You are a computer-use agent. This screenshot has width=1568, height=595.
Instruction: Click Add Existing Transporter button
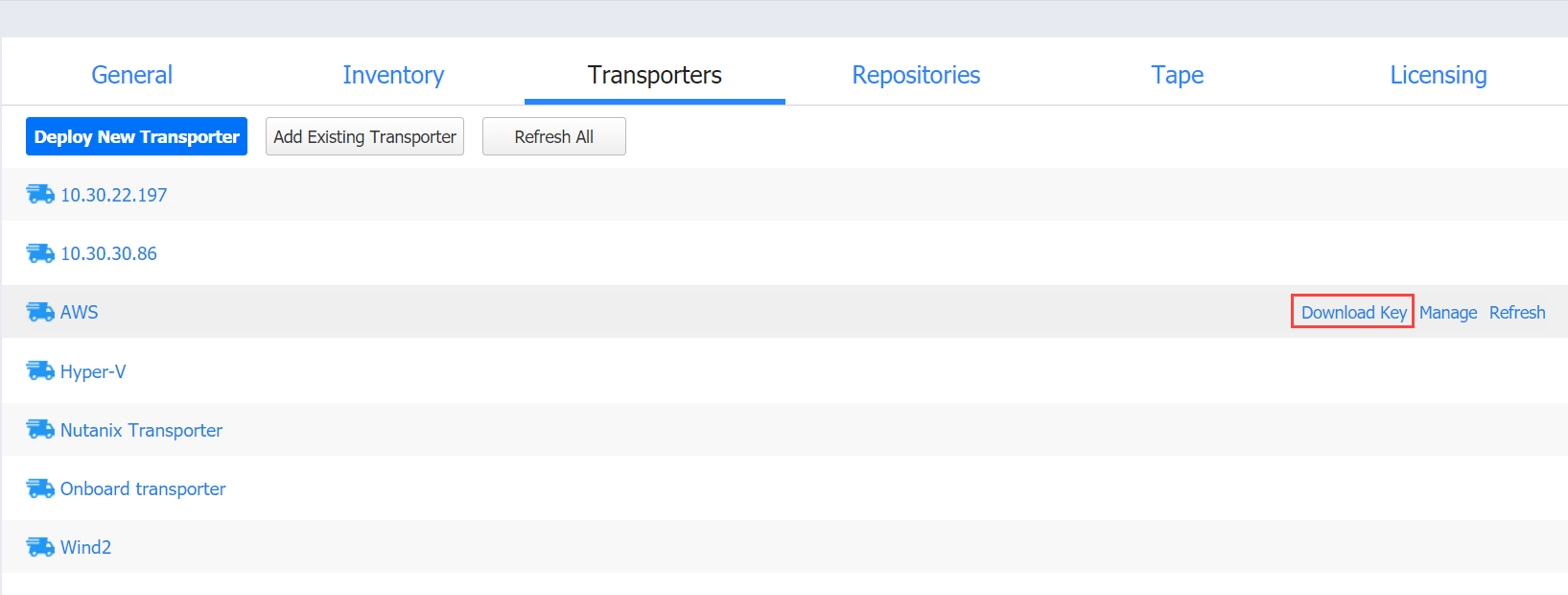point(364,136)
